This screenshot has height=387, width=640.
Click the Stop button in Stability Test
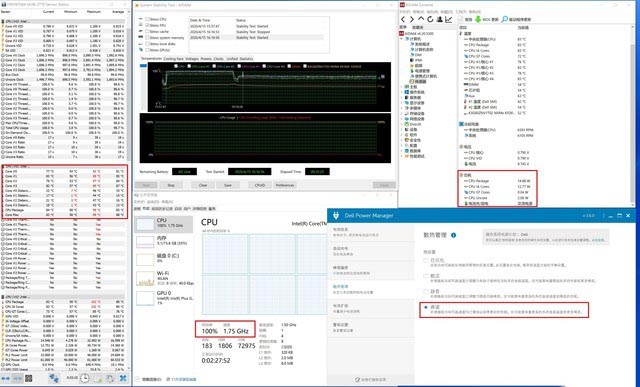tap(171, 185)
